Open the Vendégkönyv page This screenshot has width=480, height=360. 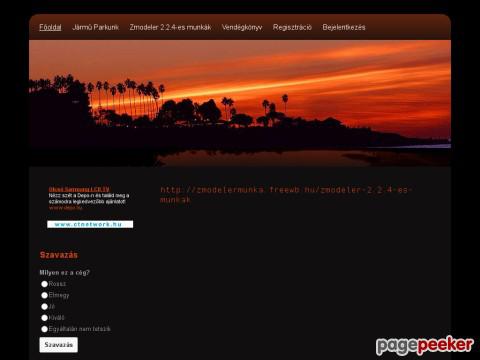(x=242, y=27)
